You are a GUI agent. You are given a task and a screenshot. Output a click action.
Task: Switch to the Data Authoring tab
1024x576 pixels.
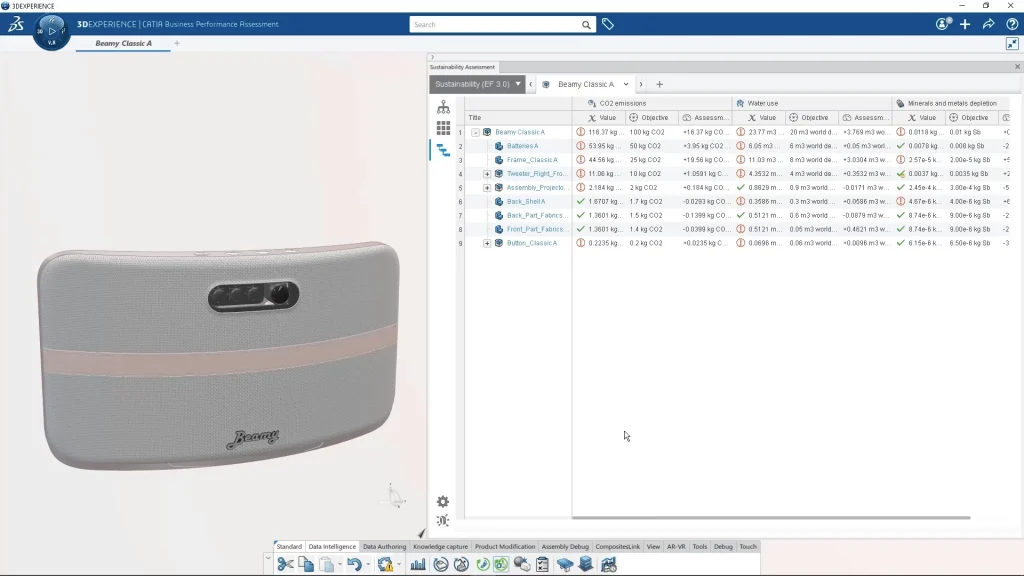click(384, 547)
